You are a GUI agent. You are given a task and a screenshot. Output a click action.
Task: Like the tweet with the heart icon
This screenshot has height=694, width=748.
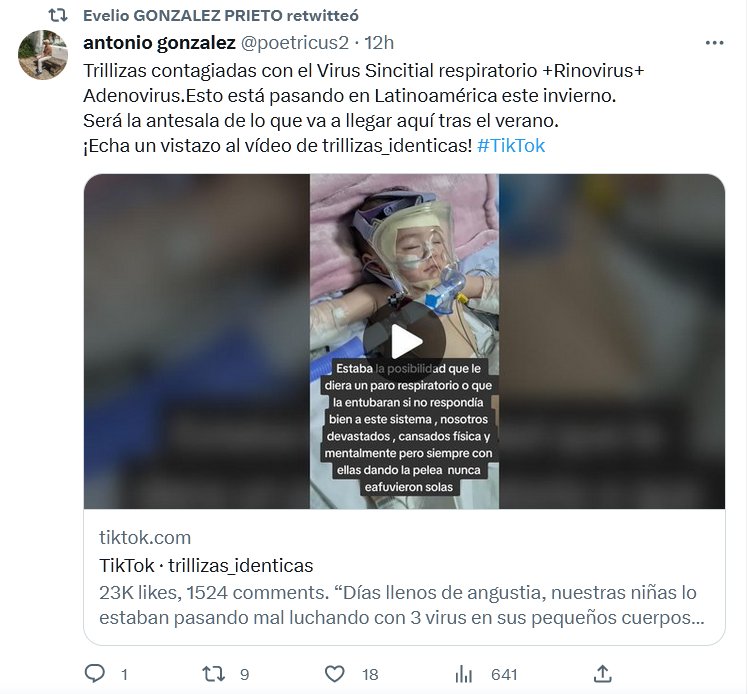click(334, 674)
